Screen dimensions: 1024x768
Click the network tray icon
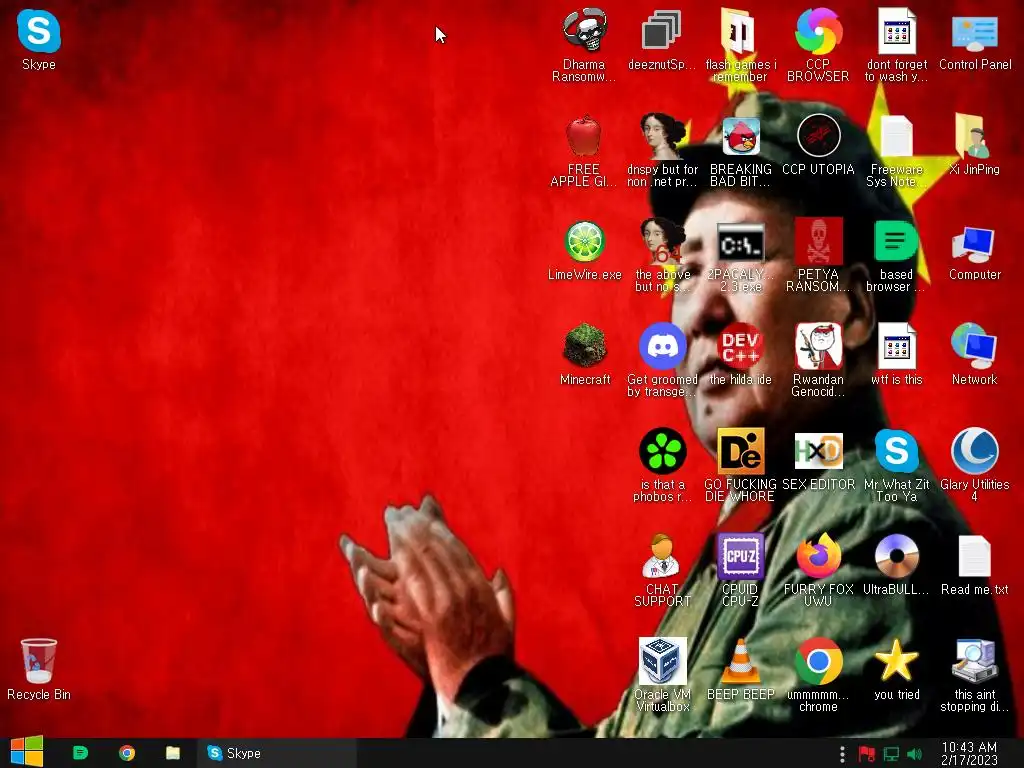pyautogui.click(x=891, y=754)
